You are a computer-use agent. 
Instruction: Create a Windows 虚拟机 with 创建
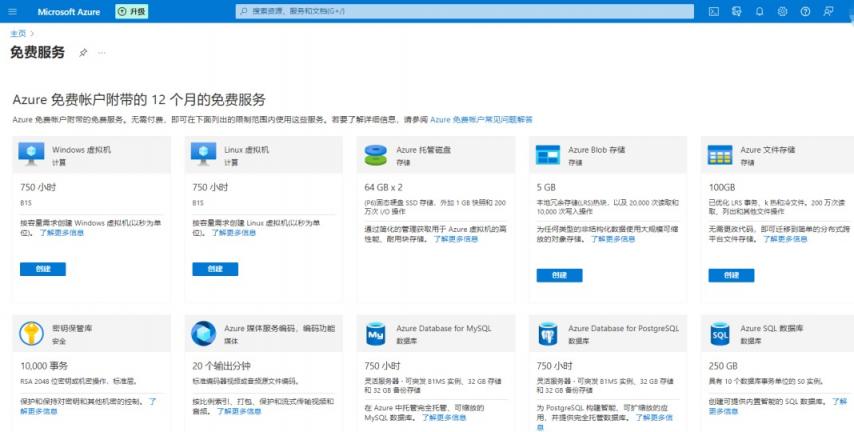43,269
